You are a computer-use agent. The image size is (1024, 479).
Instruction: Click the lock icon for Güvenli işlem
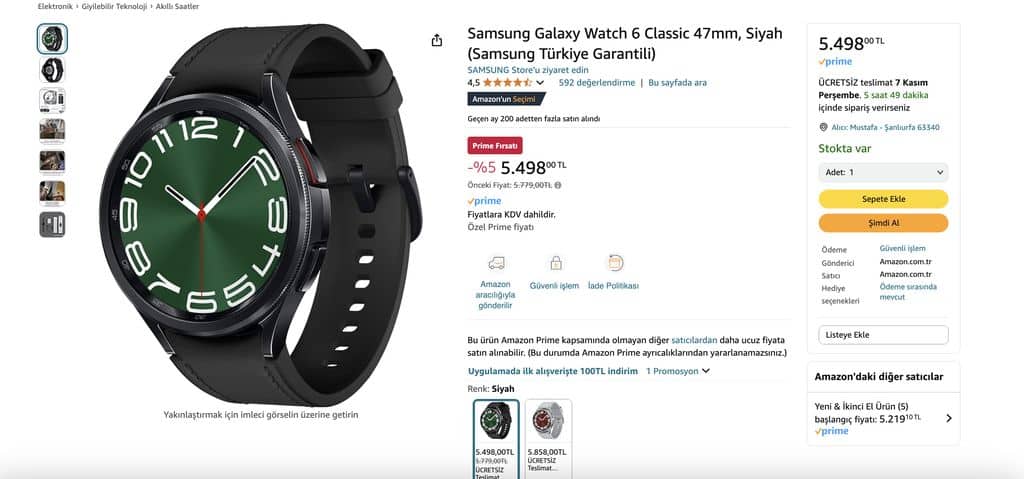click(x=556, y=263)
